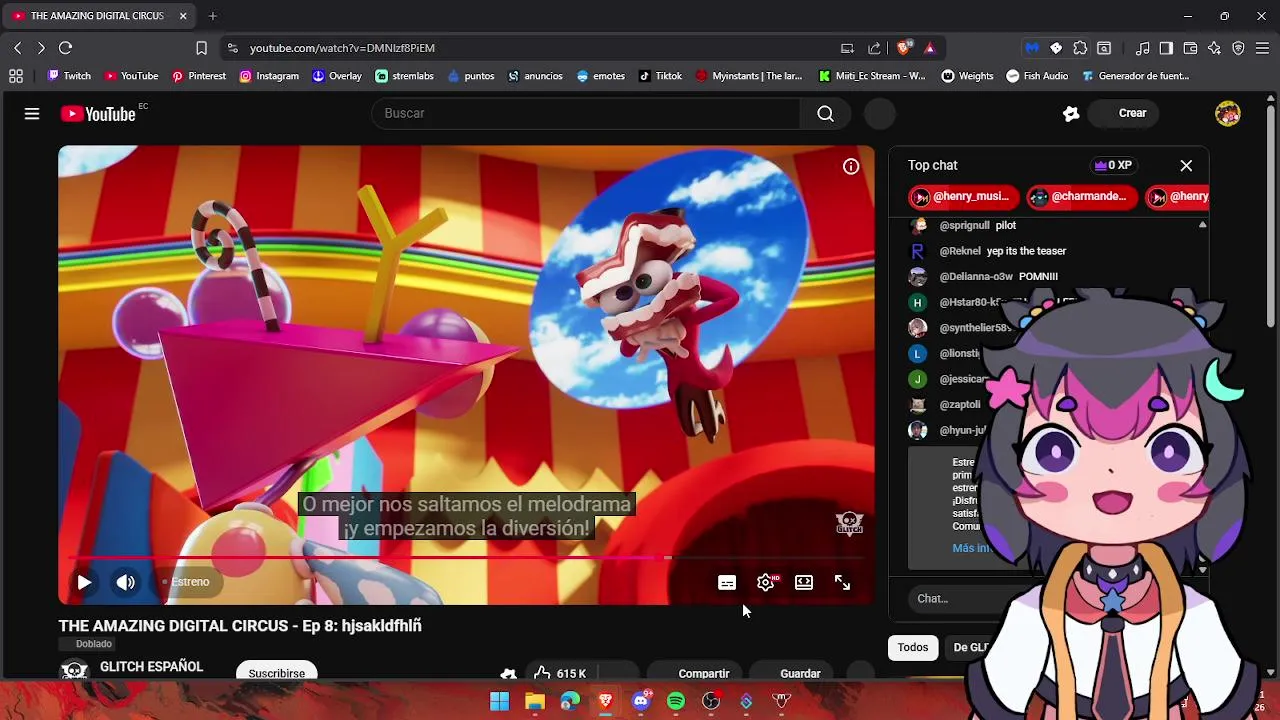
Task: Open the Pinterest bookmark
Action: coord(199,76)
